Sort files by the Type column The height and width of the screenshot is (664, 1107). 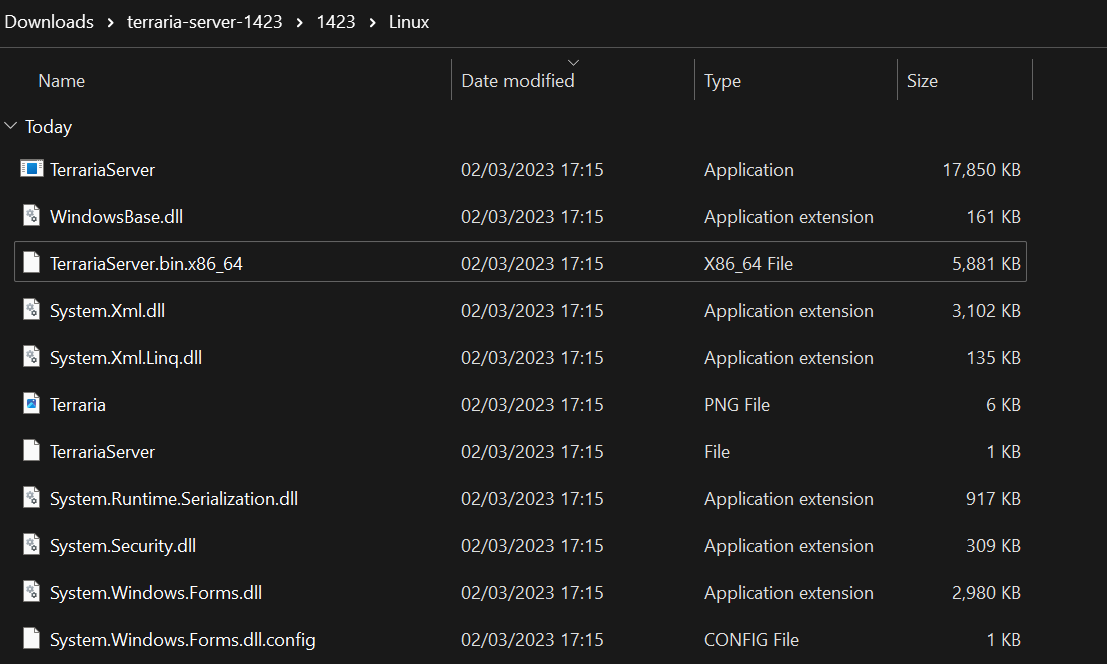click(722, 81)
